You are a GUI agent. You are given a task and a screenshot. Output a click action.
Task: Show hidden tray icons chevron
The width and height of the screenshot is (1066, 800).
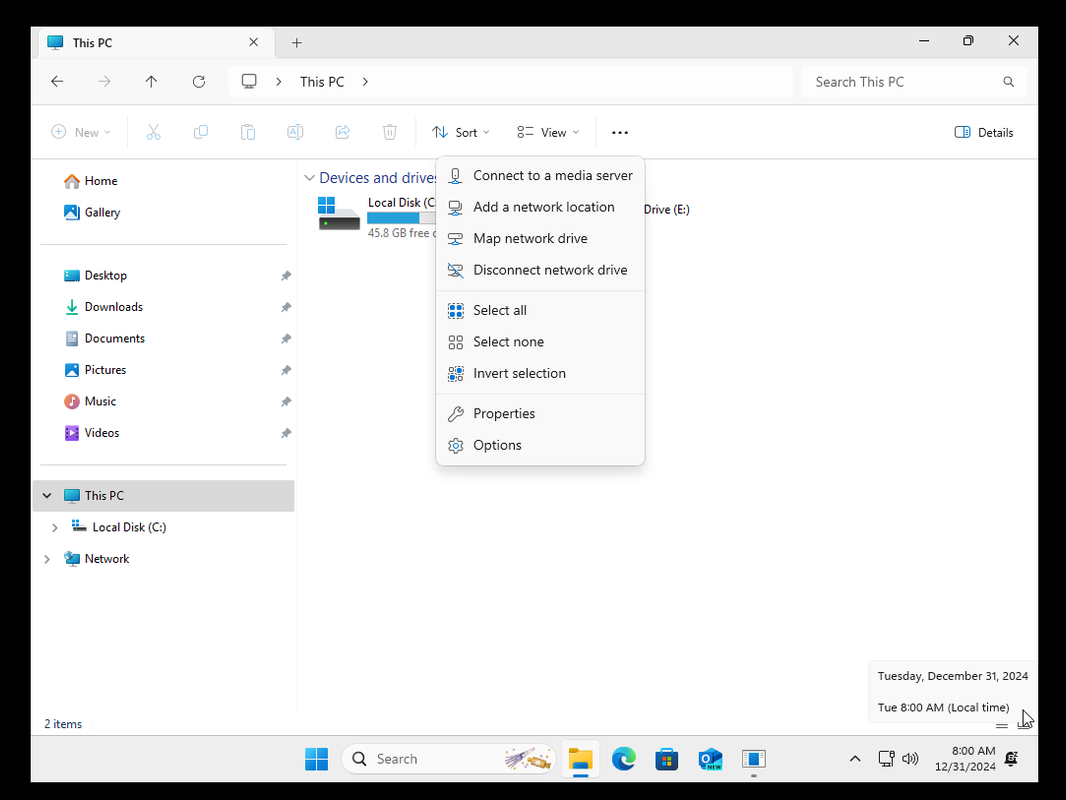855,759
